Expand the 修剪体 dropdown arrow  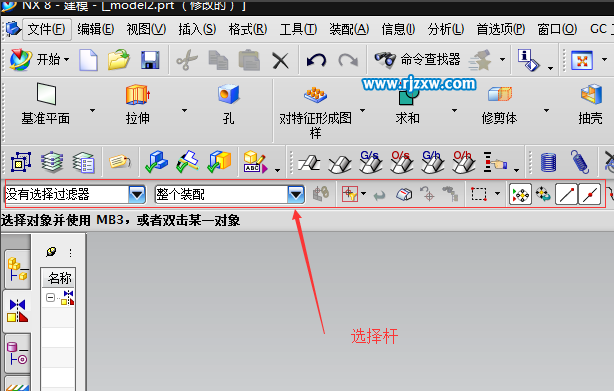[x=546, y=111]
